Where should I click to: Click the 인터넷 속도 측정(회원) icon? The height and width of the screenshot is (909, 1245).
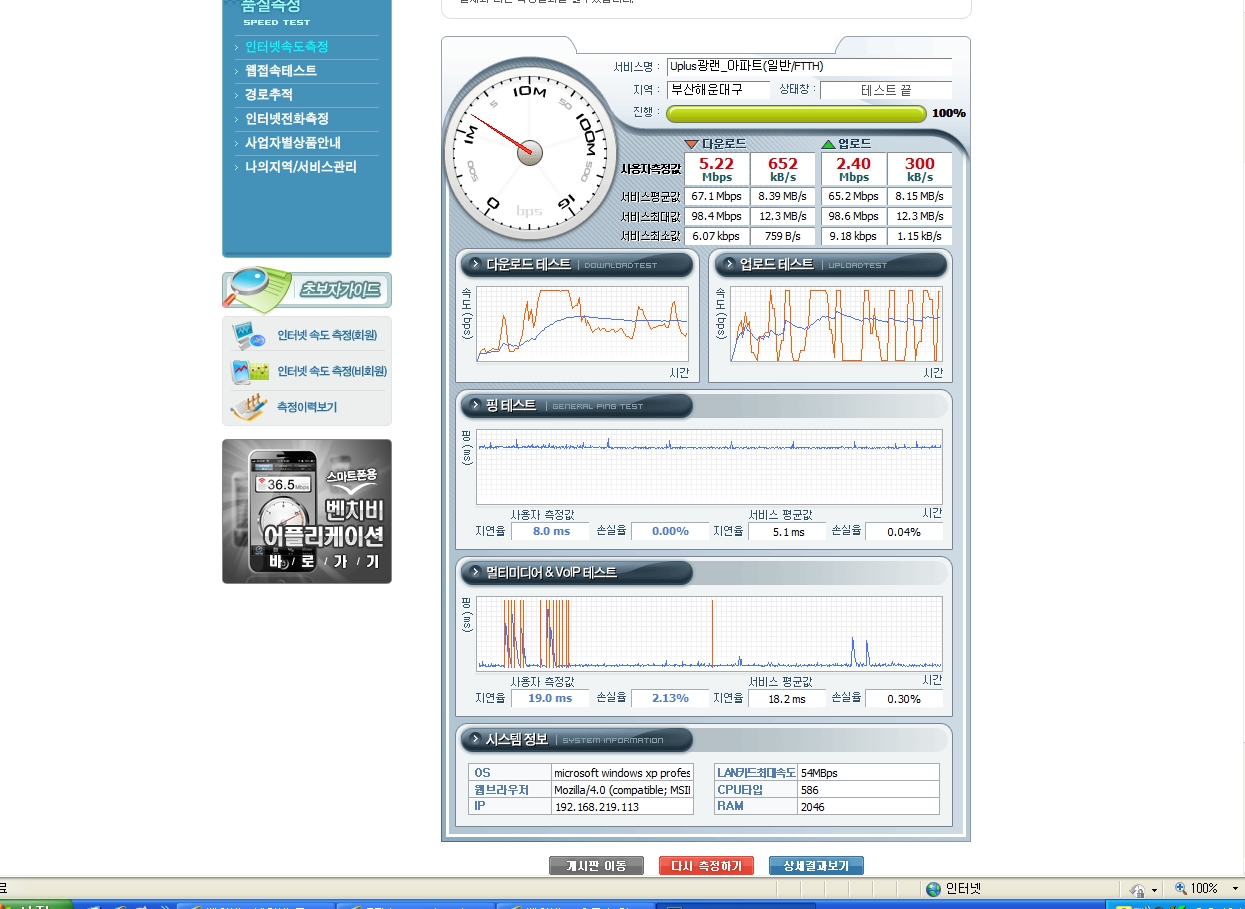coord(248,335)
